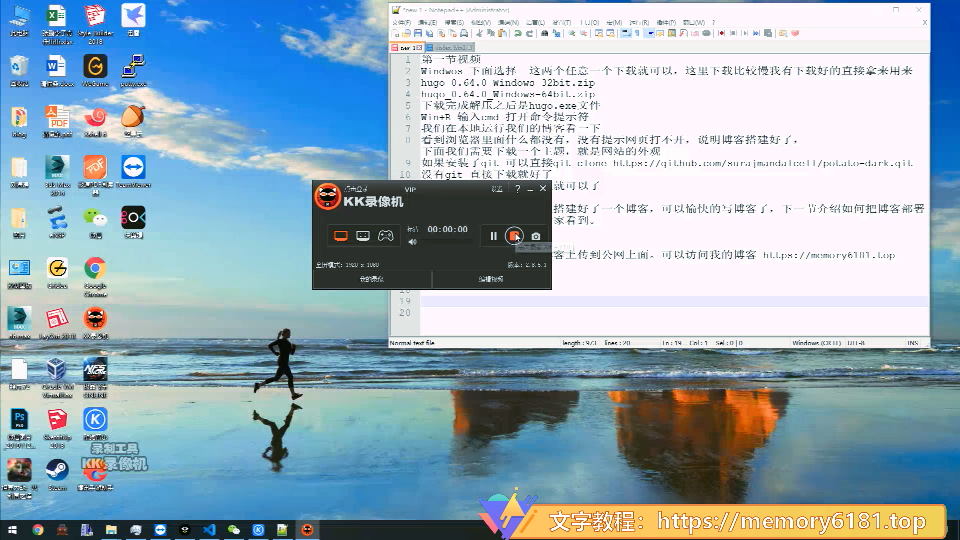Mute the speaker in KK recorder

(413, 242)
